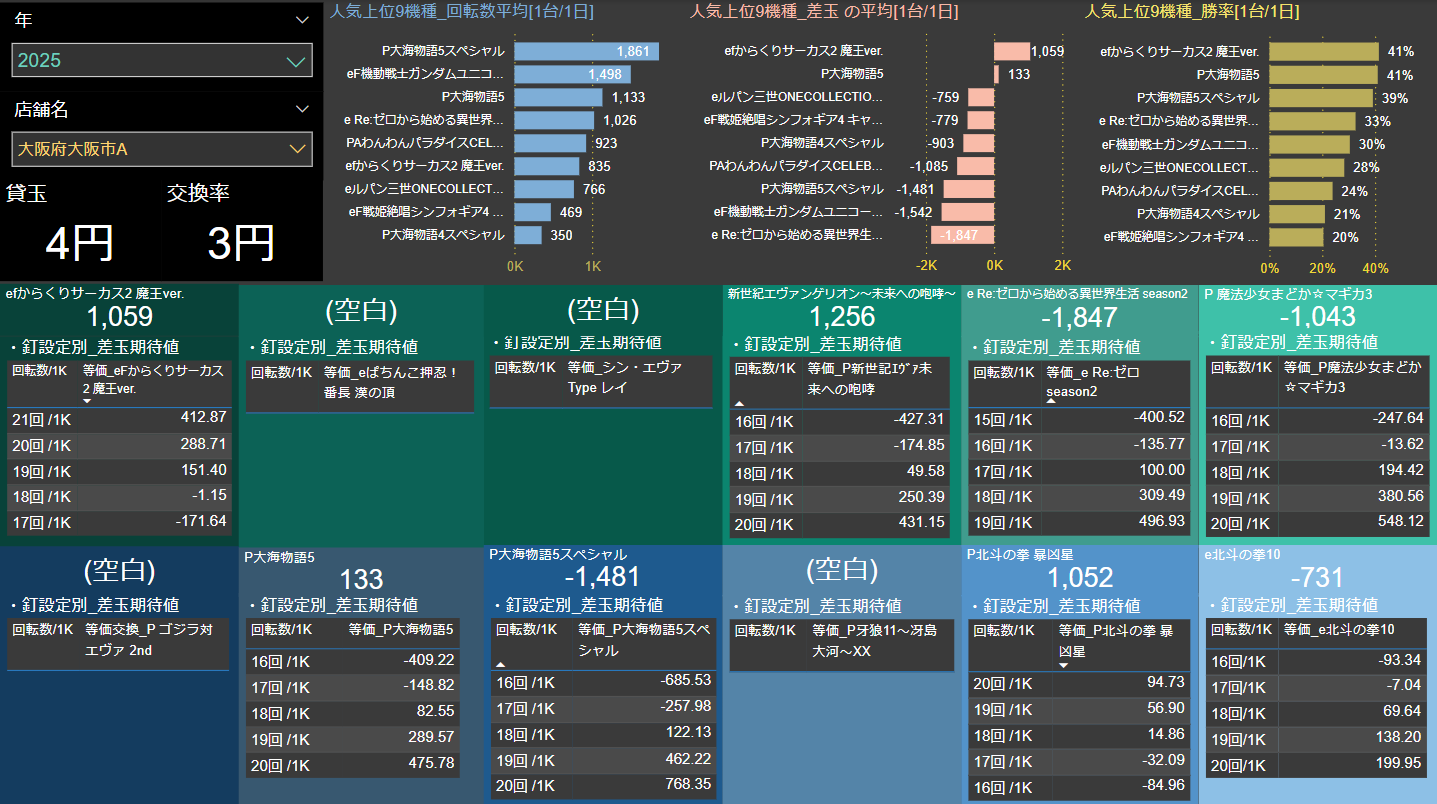
Task: Select the からくりサーカス2 bar showing 1,059 in 差玉 chart
Action: click(x=1011, y=51)
